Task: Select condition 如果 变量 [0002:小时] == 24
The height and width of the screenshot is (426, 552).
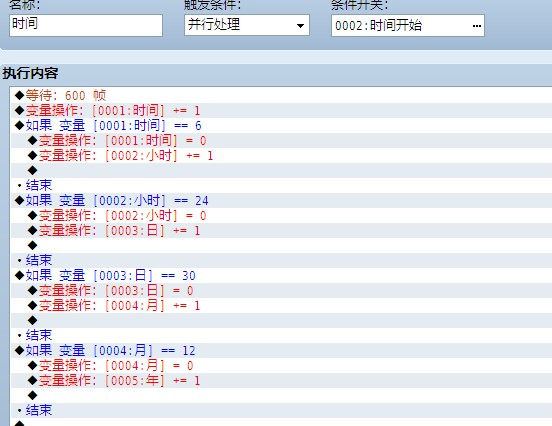Action: (282, 201)
